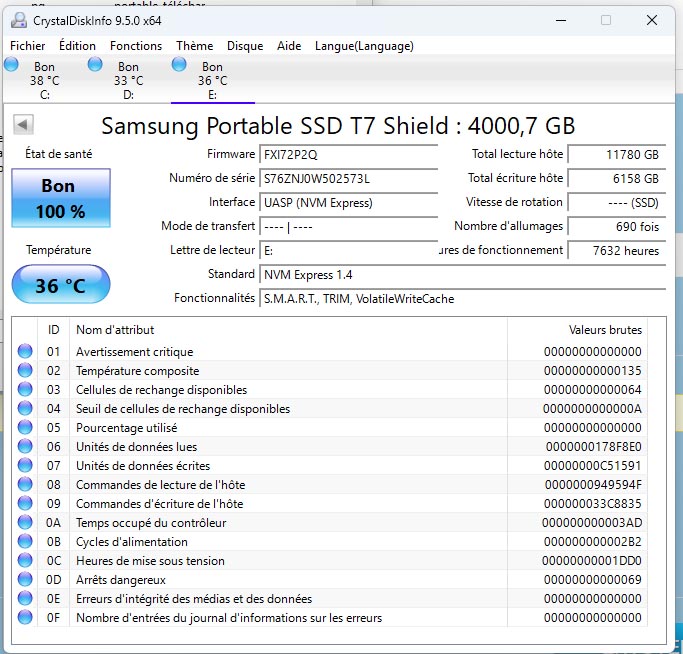The width and height of the screenshot is (683, 654).
Task: Click the Mode de transfert field
Action: point(348,227)
